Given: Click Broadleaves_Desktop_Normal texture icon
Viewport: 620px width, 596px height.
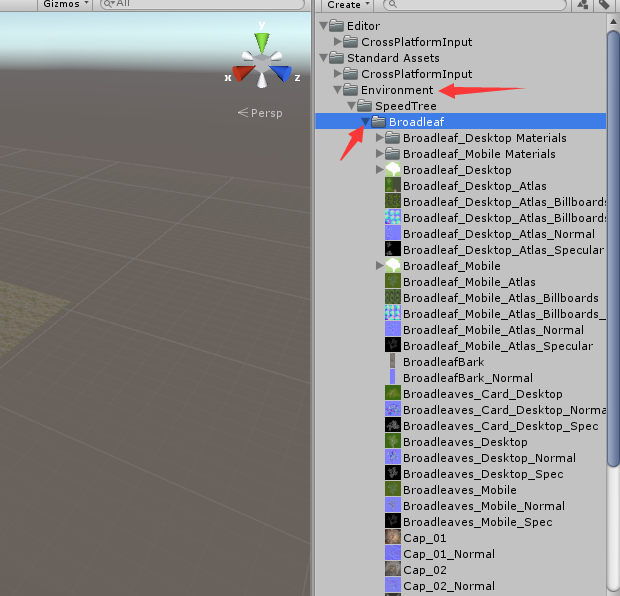Looking at the screenshot, I should [x=393, y=457].
